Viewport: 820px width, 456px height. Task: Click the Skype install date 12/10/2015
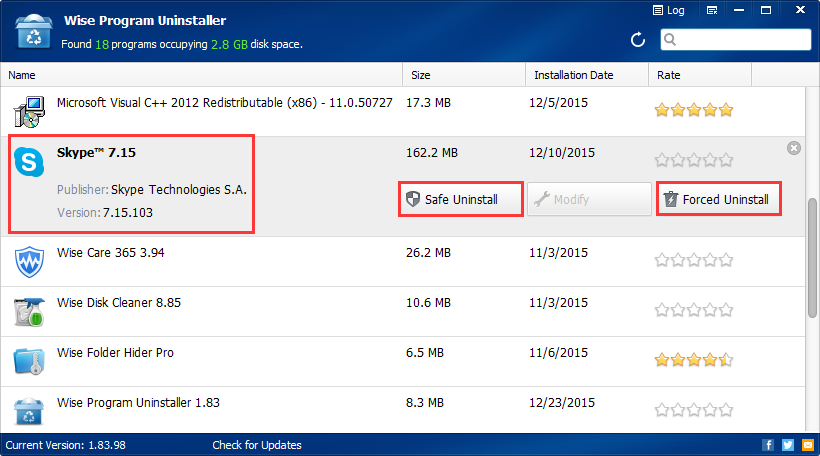point(562,153)
